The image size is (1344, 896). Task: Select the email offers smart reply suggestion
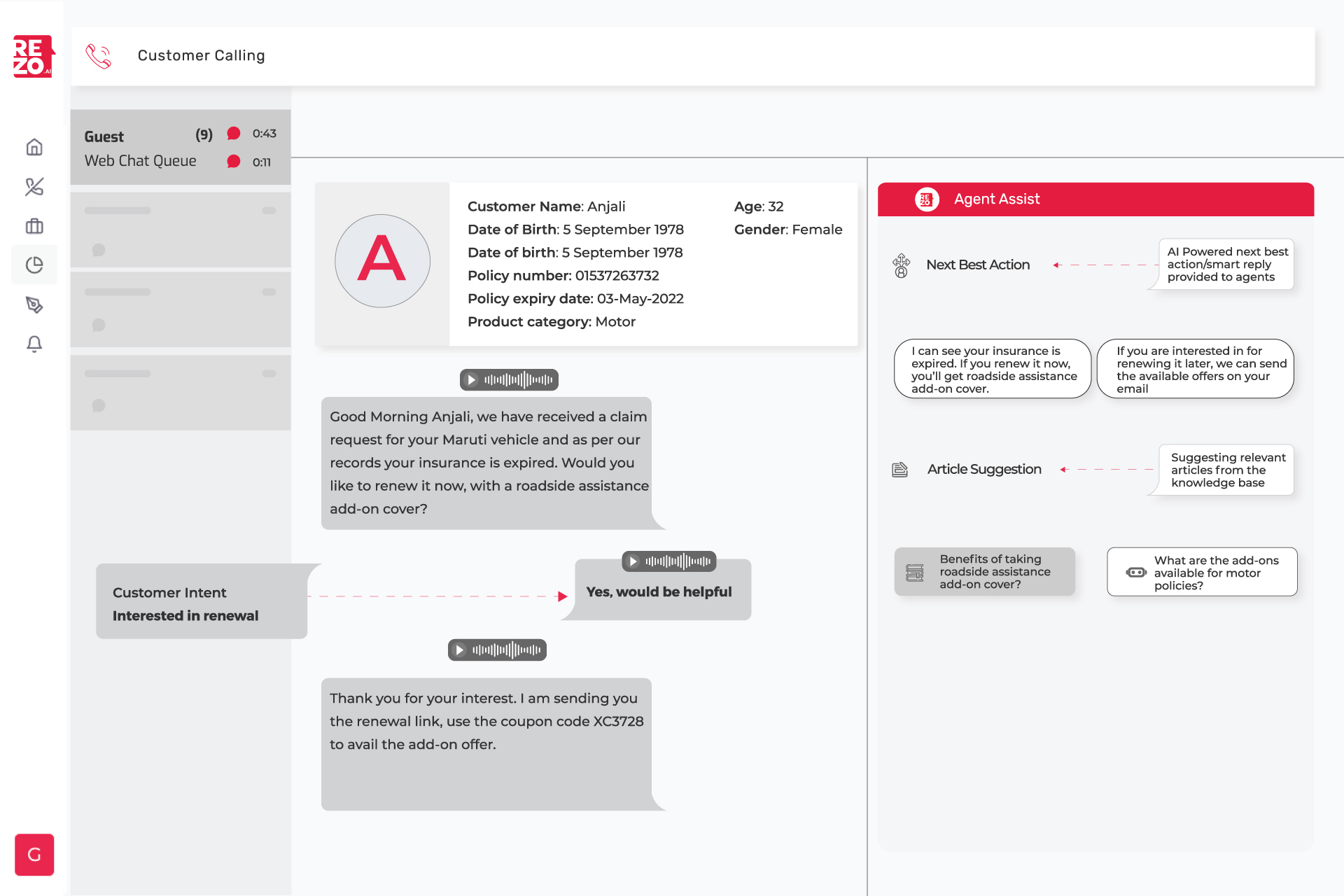[x=1195, y=369]
